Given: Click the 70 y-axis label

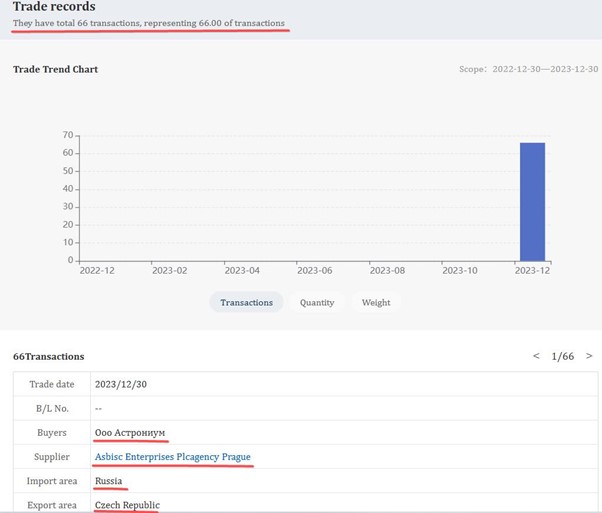Looking at the screenshot, I should point(68,135).
